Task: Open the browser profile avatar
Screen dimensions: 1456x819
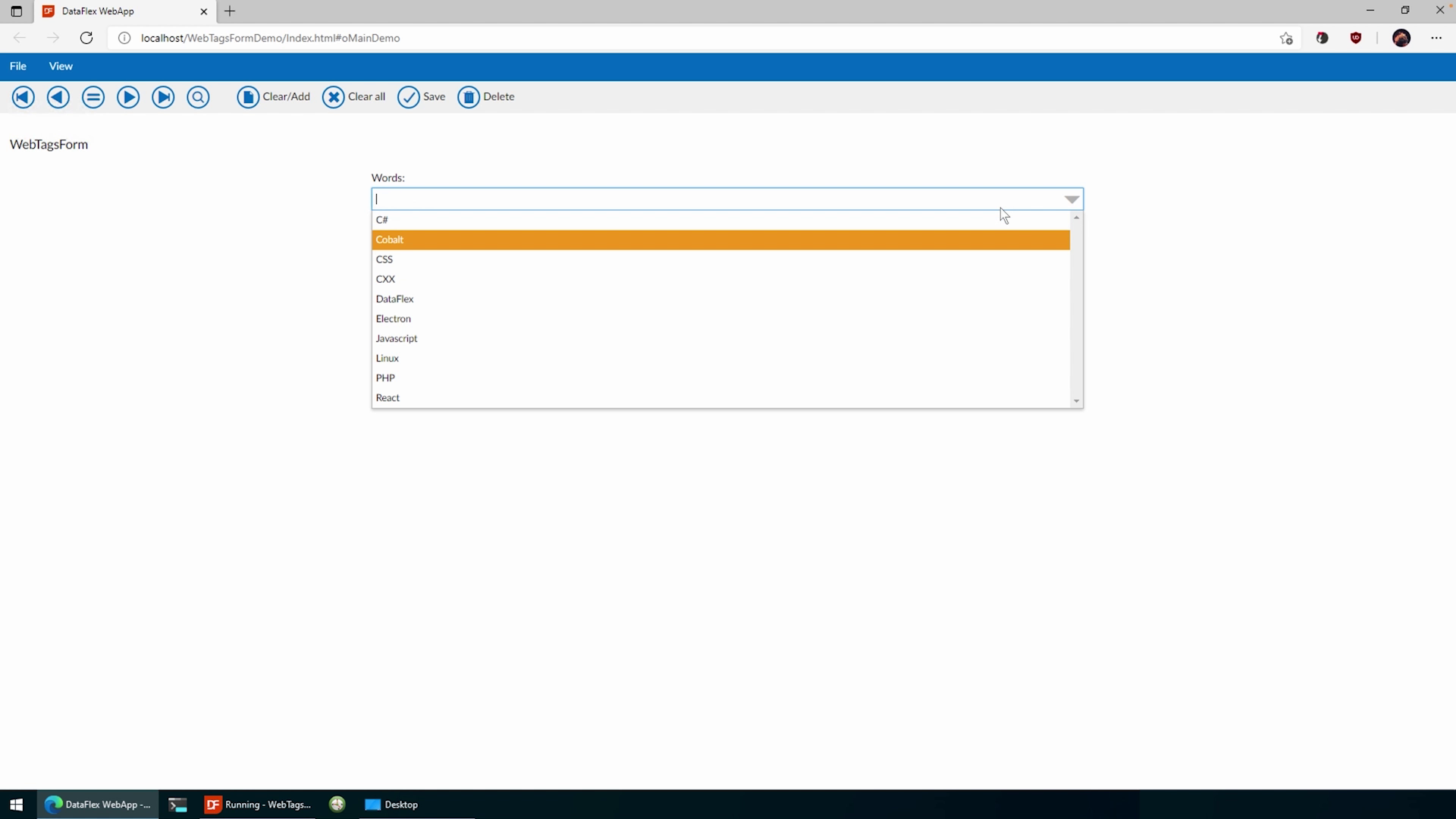Action: click(x=1401, y=38)
